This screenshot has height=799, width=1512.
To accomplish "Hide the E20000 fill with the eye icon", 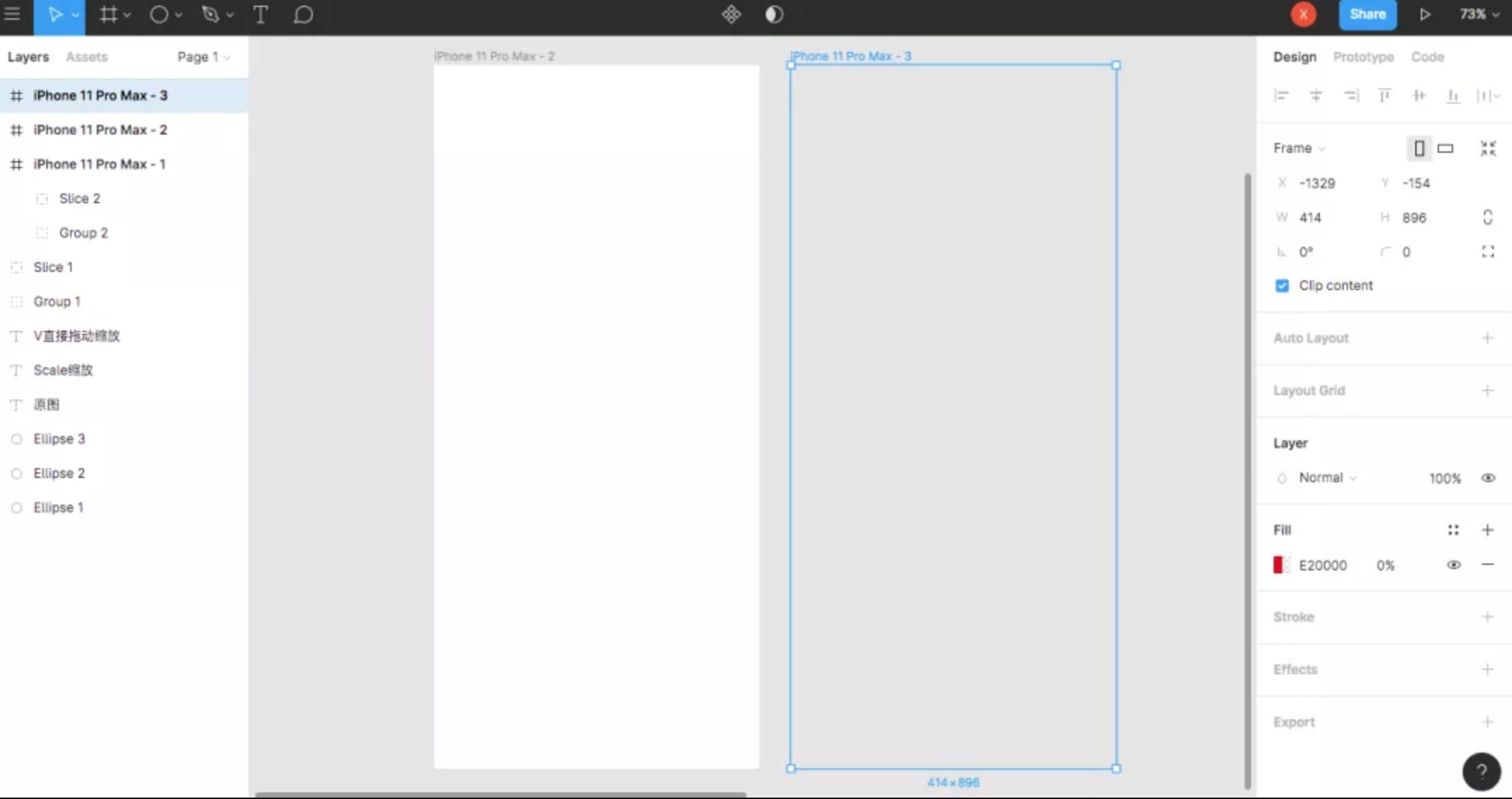I will pos(1453,565).
